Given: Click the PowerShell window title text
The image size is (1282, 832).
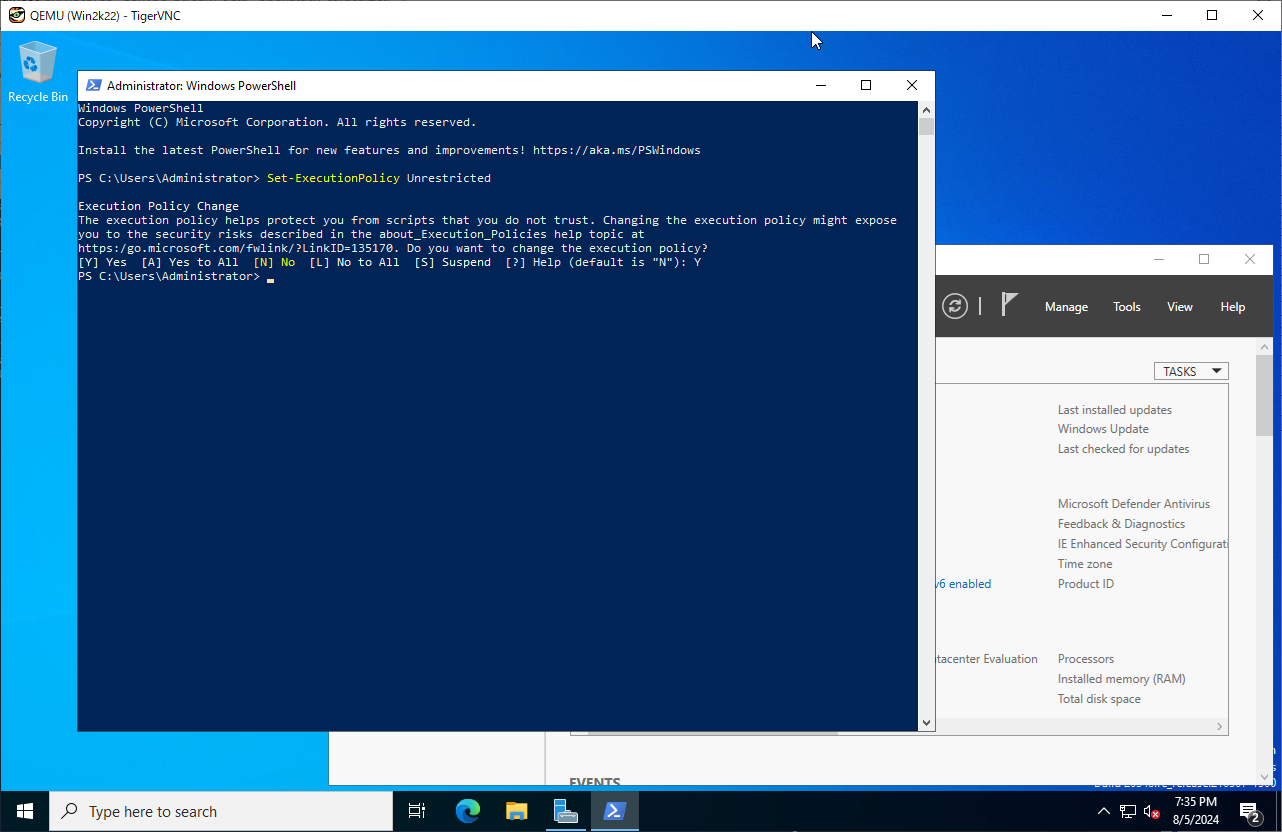Looking at the screenshot, I should point(201,86).
